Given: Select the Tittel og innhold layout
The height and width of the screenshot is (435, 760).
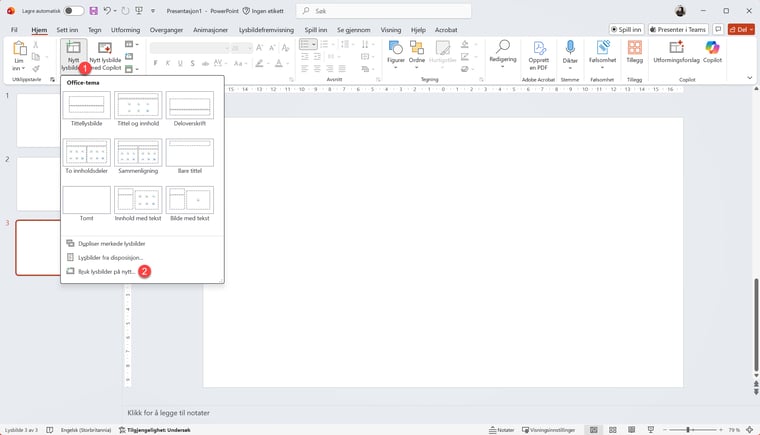Looking at the screenshot, I should tap(138, 105).
